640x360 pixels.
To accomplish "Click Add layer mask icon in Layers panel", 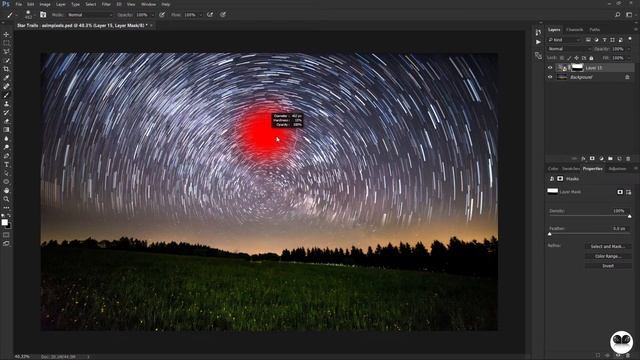I will (592, 158).
